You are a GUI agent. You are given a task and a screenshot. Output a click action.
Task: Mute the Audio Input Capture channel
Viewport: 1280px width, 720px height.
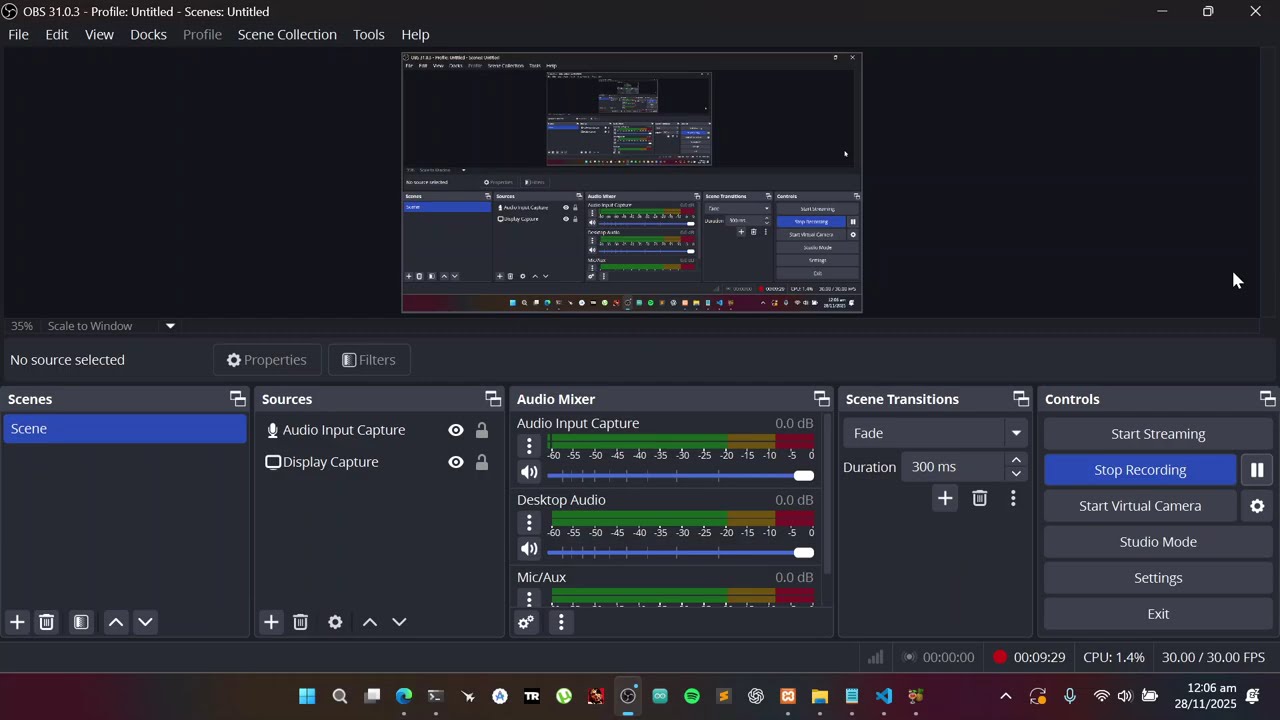click(529, 472)
